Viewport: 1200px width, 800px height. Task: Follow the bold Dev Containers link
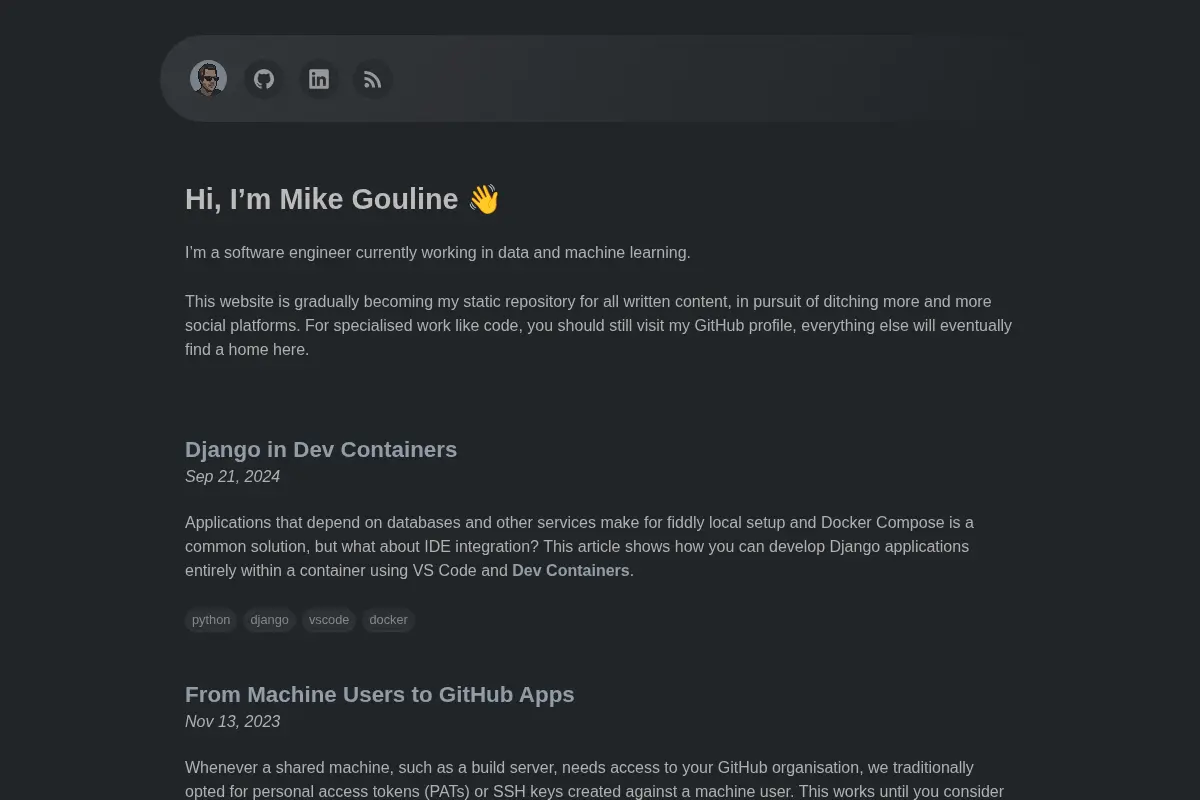(x=571, y=571)
